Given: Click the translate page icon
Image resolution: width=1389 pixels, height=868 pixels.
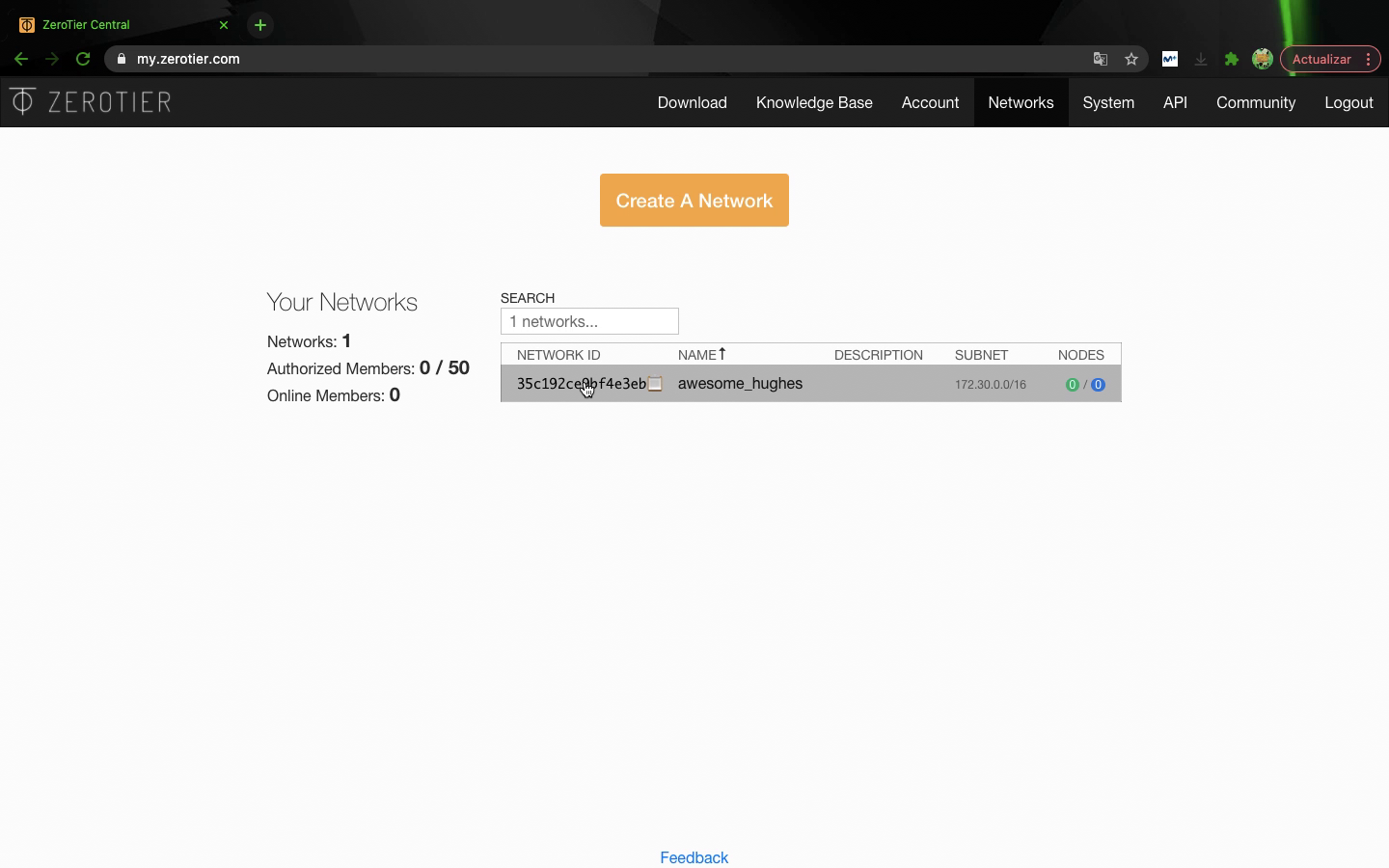Looking at the screenshot, I should point(1100,59).
